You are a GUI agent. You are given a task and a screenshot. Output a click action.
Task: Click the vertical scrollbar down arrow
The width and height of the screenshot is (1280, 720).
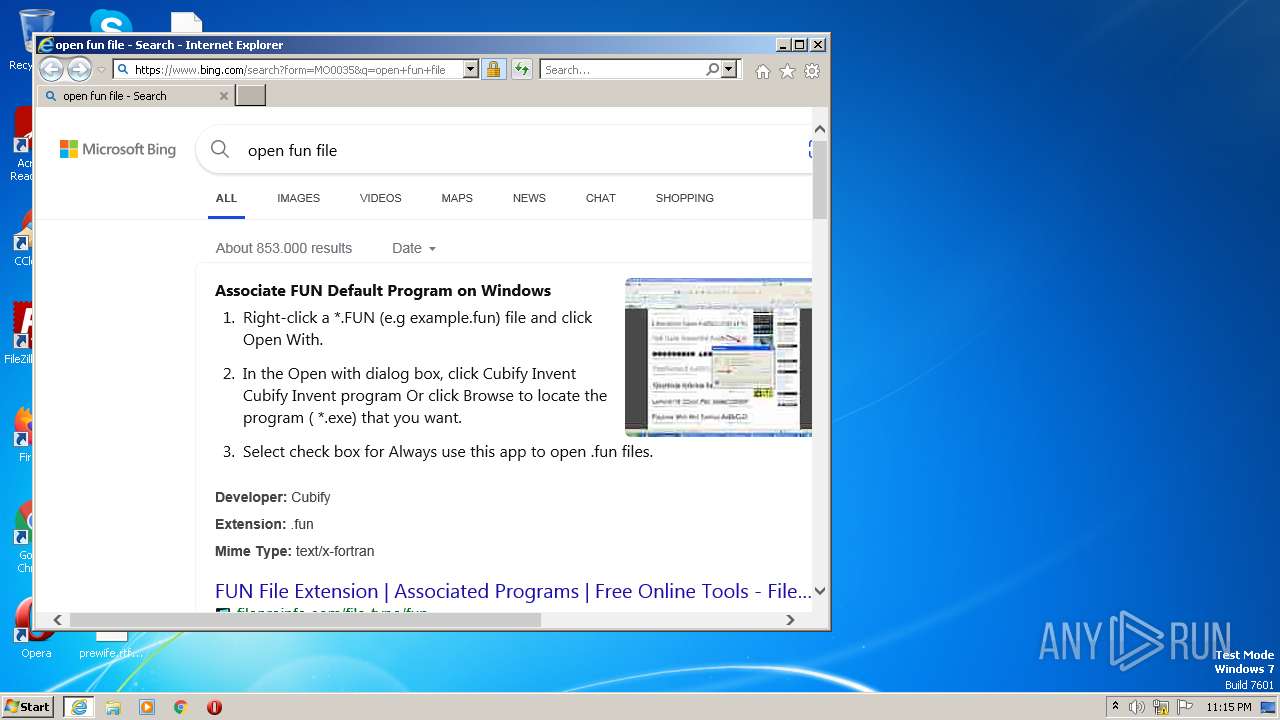coord(820,591)
